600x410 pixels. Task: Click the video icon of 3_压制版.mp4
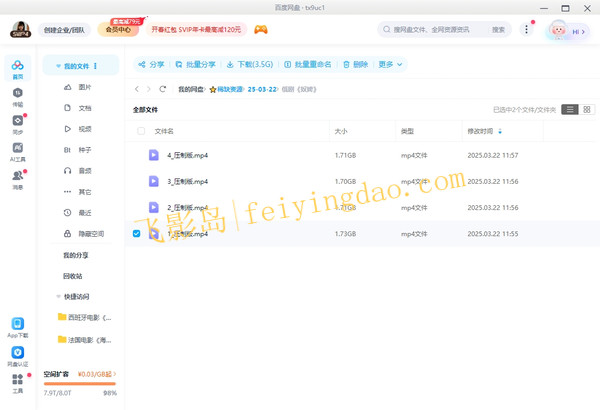click(153, 181)
